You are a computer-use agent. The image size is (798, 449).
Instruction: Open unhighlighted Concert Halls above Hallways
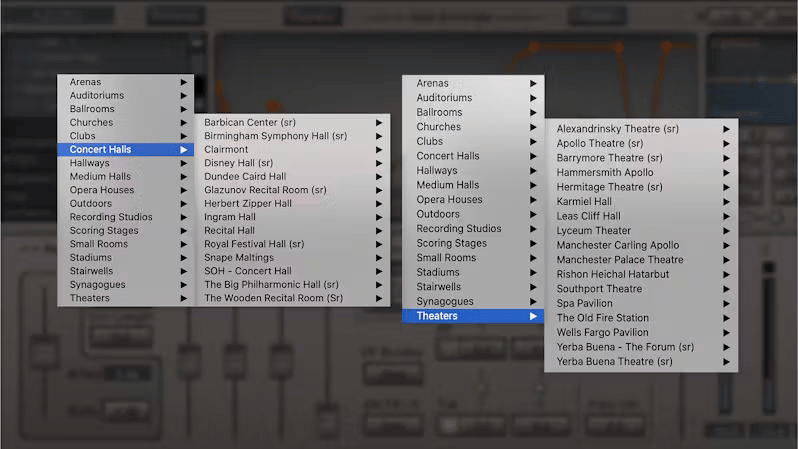[x=473, y=156]
